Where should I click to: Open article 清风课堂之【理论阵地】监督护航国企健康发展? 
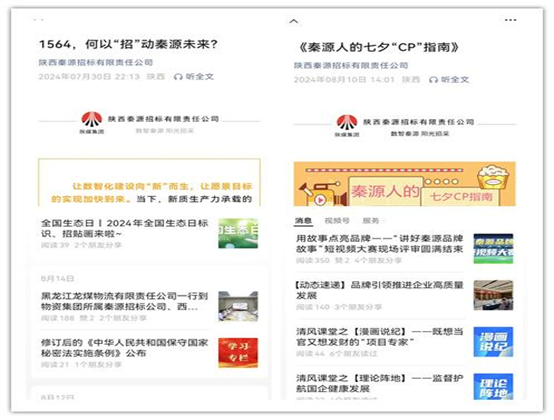[x=380, y=383]
